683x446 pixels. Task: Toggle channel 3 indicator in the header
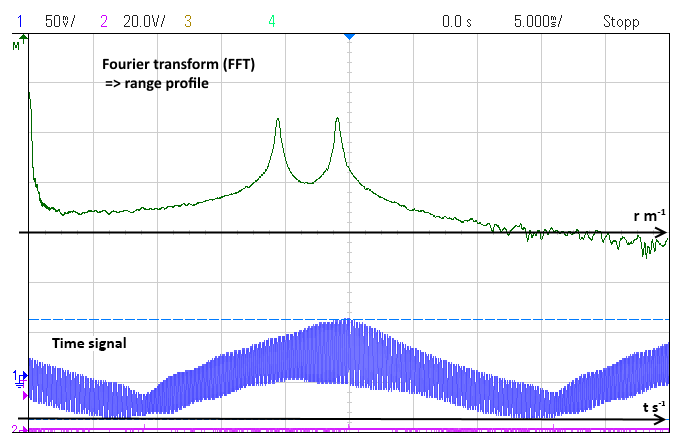pyautogui.click(x=187, y=20)
